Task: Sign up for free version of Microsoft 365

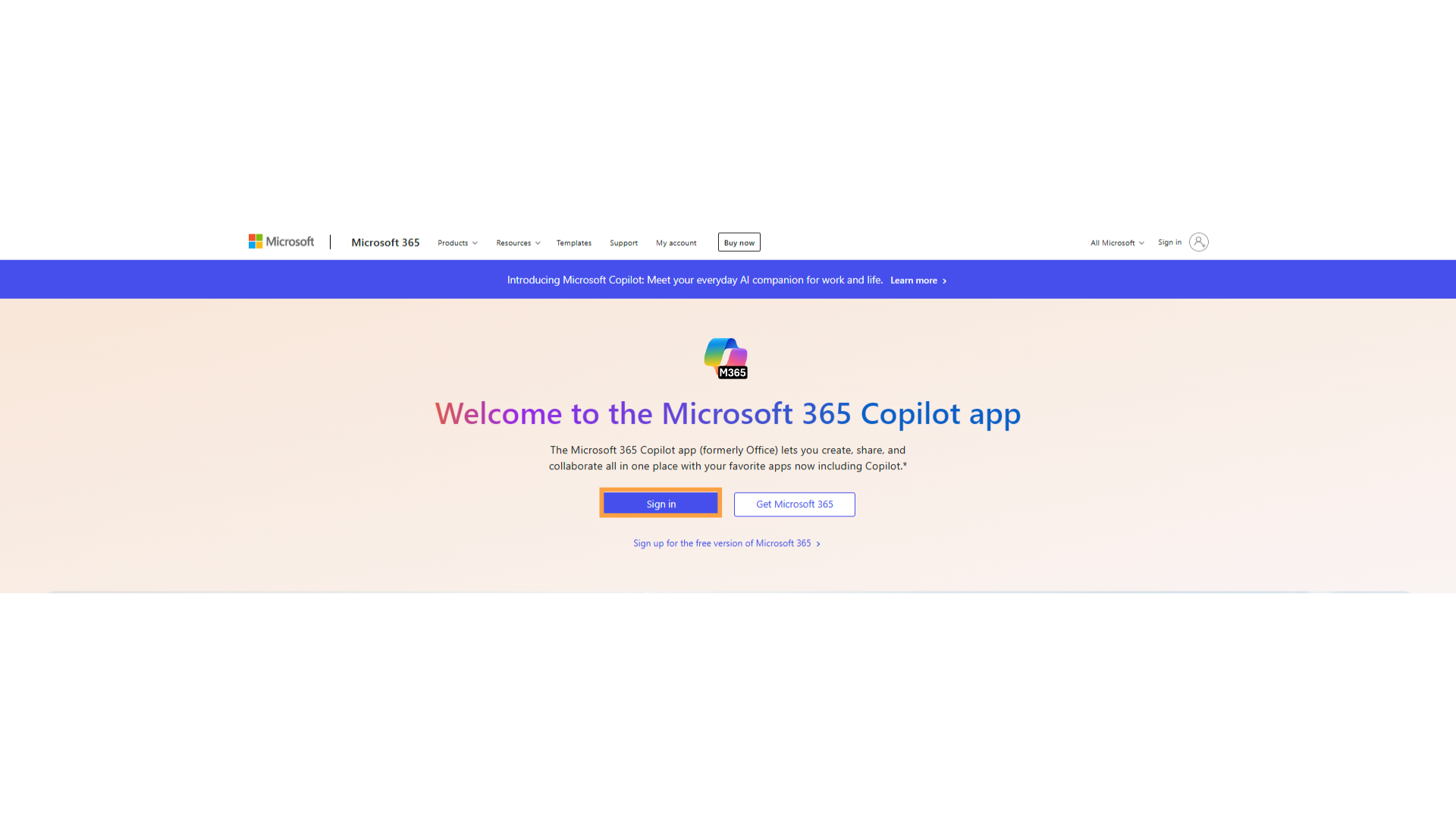Action: 722,544
